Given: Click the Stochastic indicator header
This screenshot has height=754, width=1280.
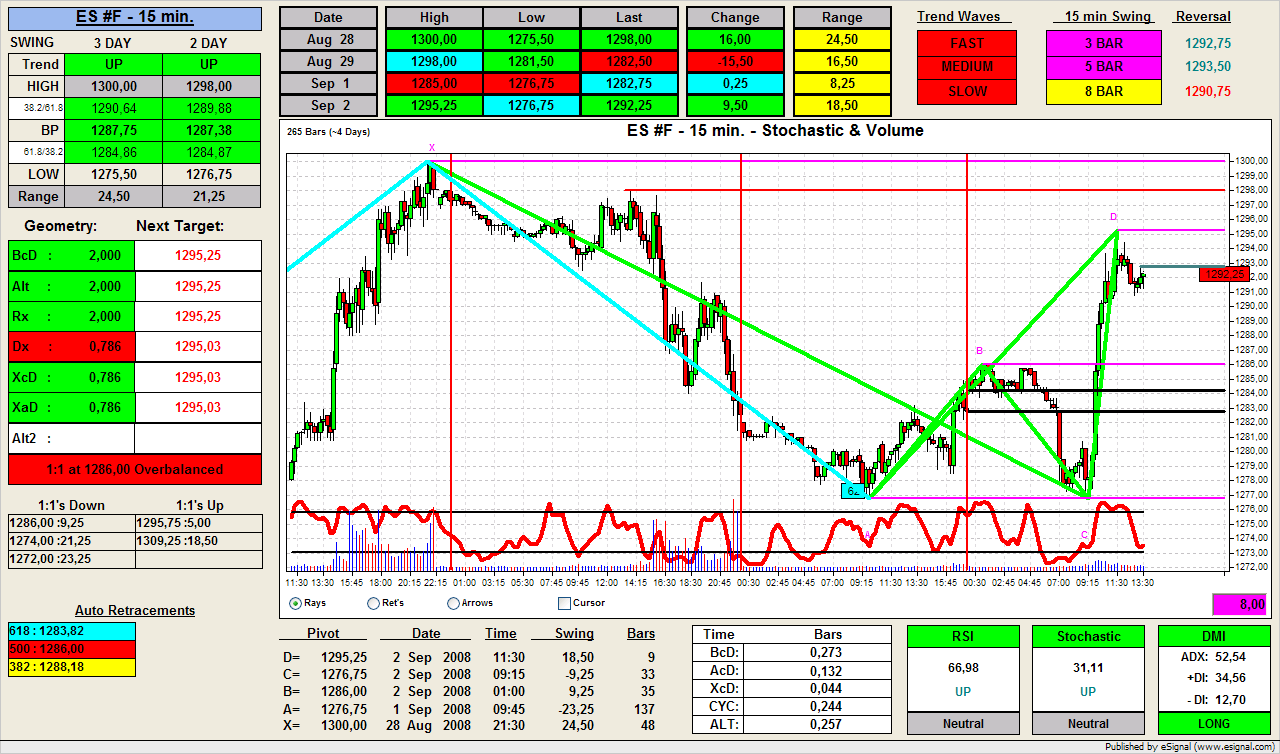Looking at the screenshot, I should click(1088, 636).
